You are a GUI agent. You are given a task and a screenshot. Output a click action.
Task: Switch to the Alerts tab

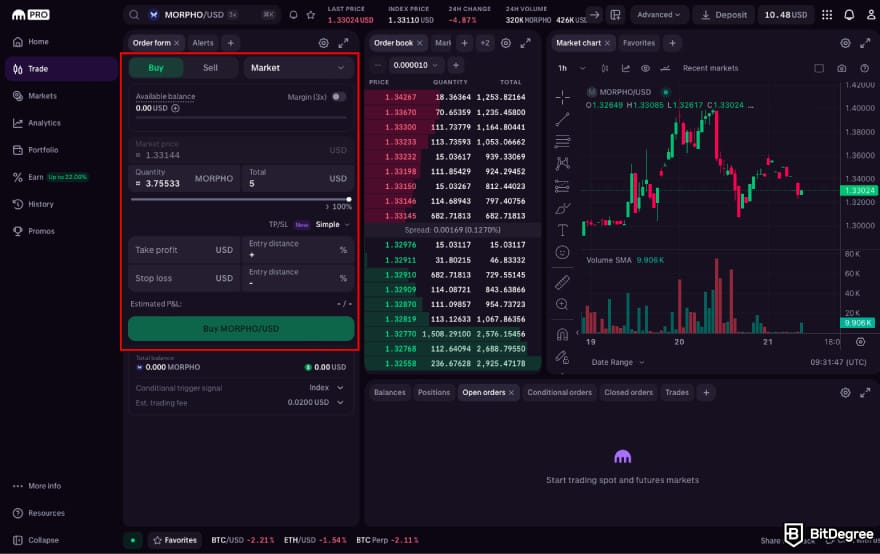[x=203, y=43]
